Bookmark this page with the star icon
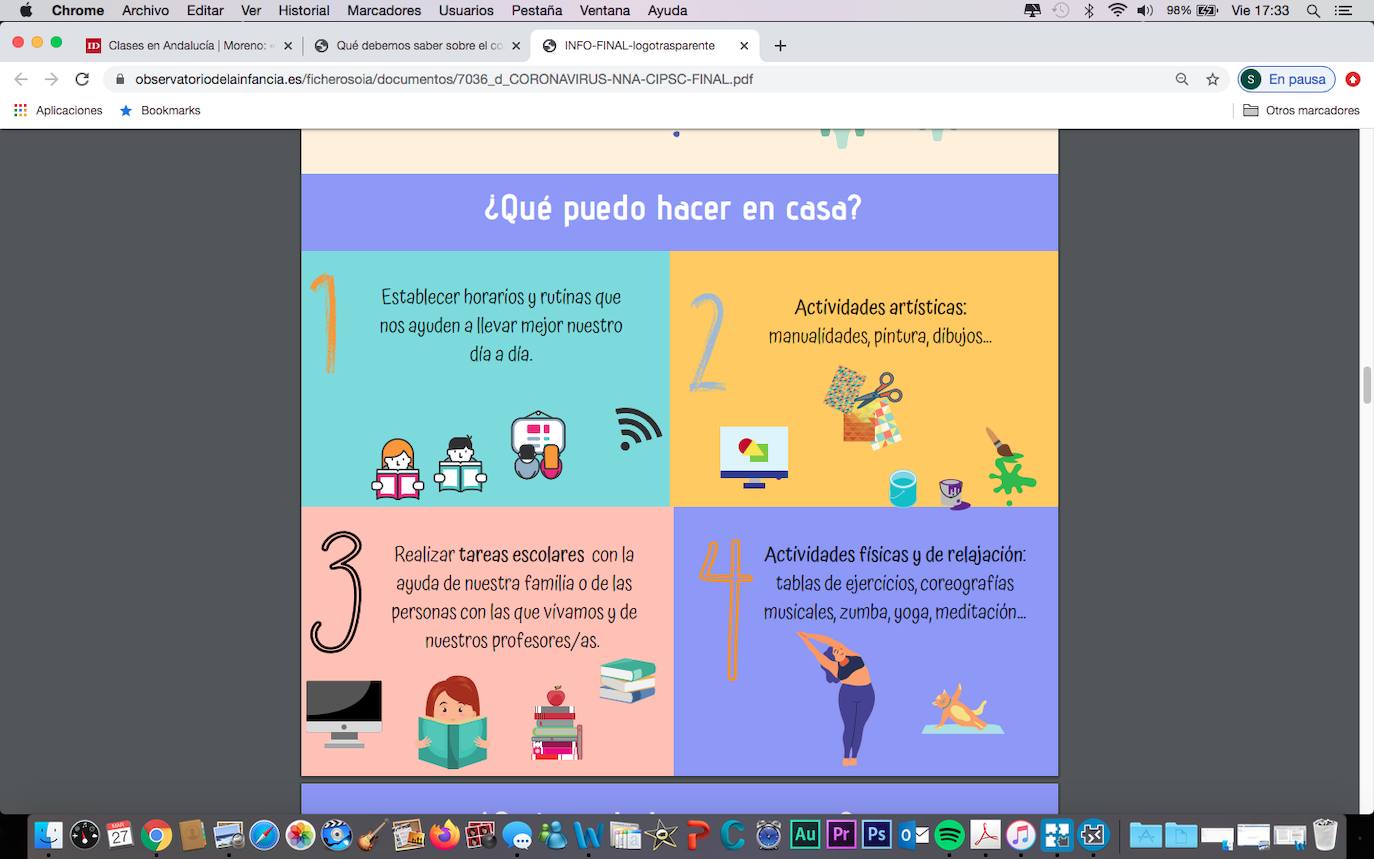The height and width of the screenshot is (859, 1374). (x=1212, y=79)
